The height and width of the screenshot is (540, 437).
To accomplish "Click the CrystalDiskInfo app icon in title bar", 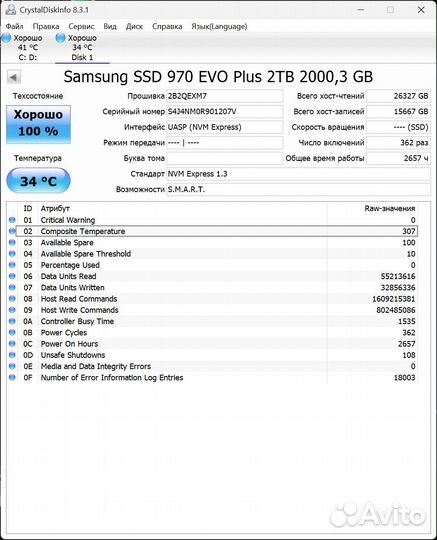I will (x=11, y=10).
